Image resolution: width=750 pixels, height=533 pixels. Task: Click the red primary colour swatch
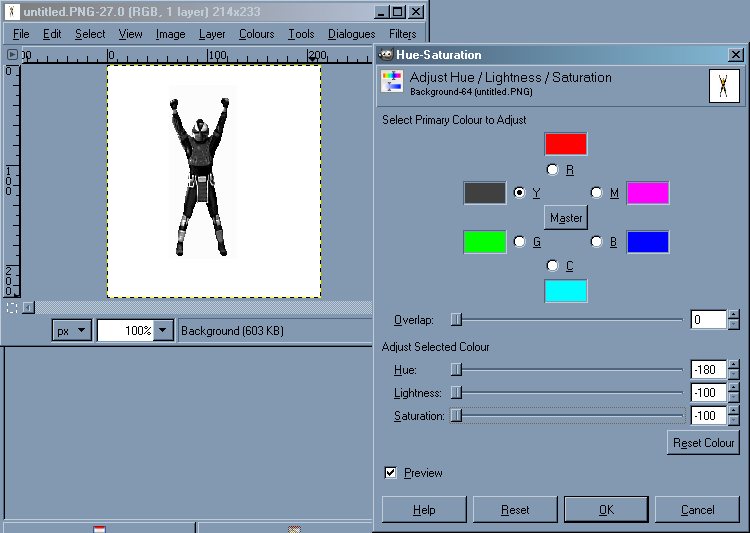[x=565, y=144]
